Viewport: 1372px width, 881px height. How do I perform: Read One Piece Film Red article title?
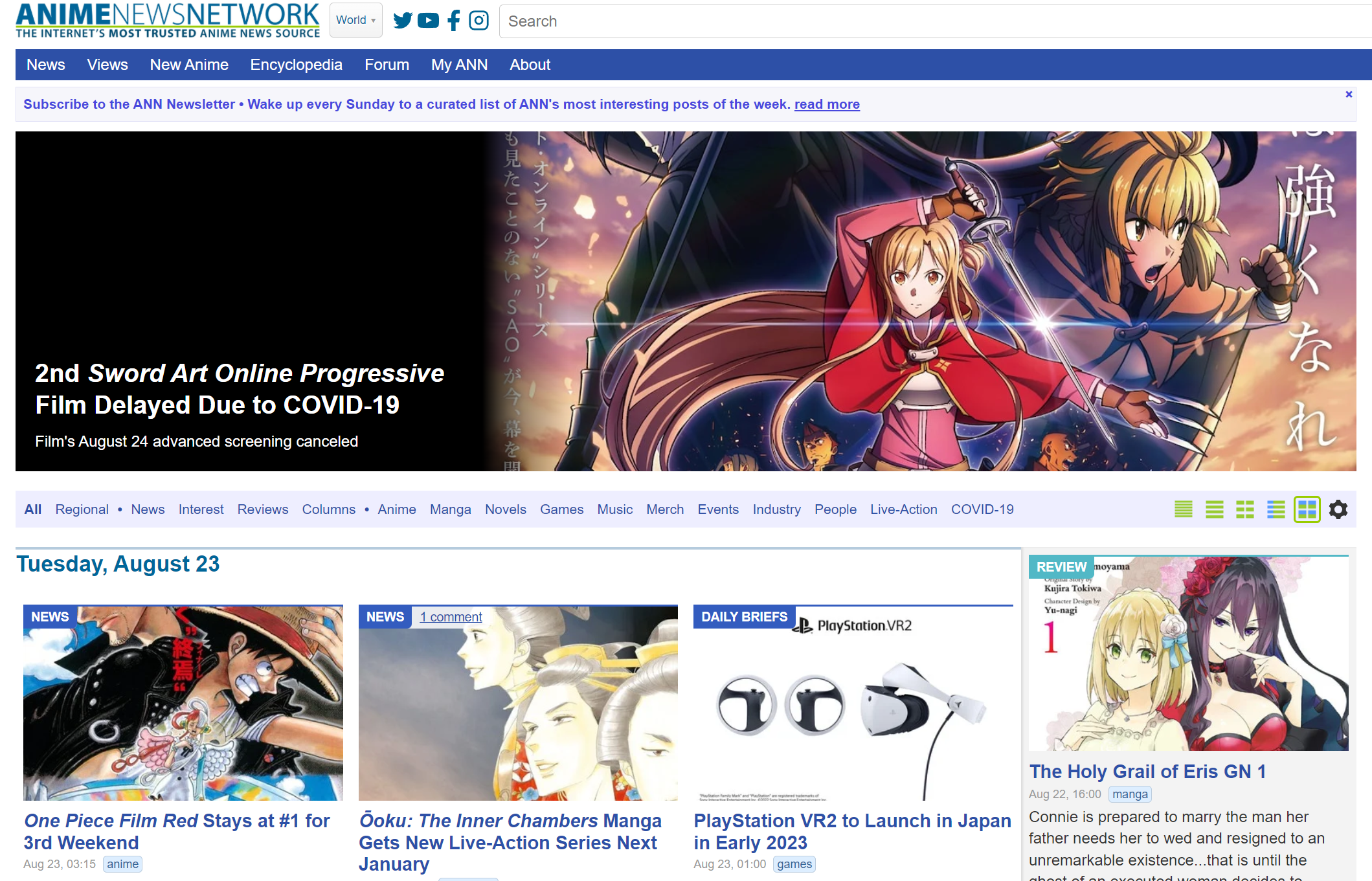177,831
